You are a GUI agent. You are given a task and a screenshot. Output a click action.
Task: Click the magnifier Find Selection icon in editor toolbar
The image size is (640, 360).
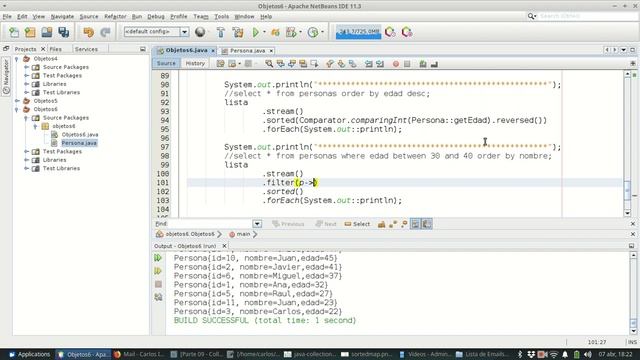pos(269,64)
